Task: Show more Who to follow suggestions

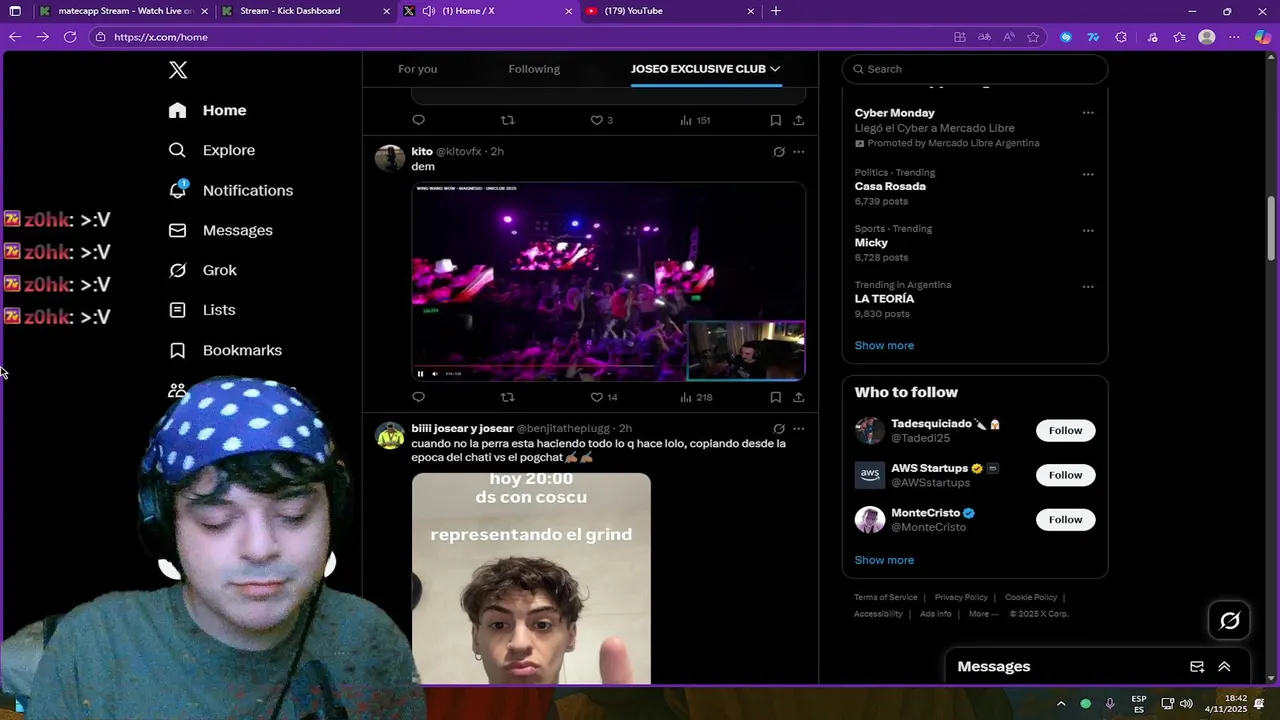Action: pyautogui.click(x=884, y=560)
